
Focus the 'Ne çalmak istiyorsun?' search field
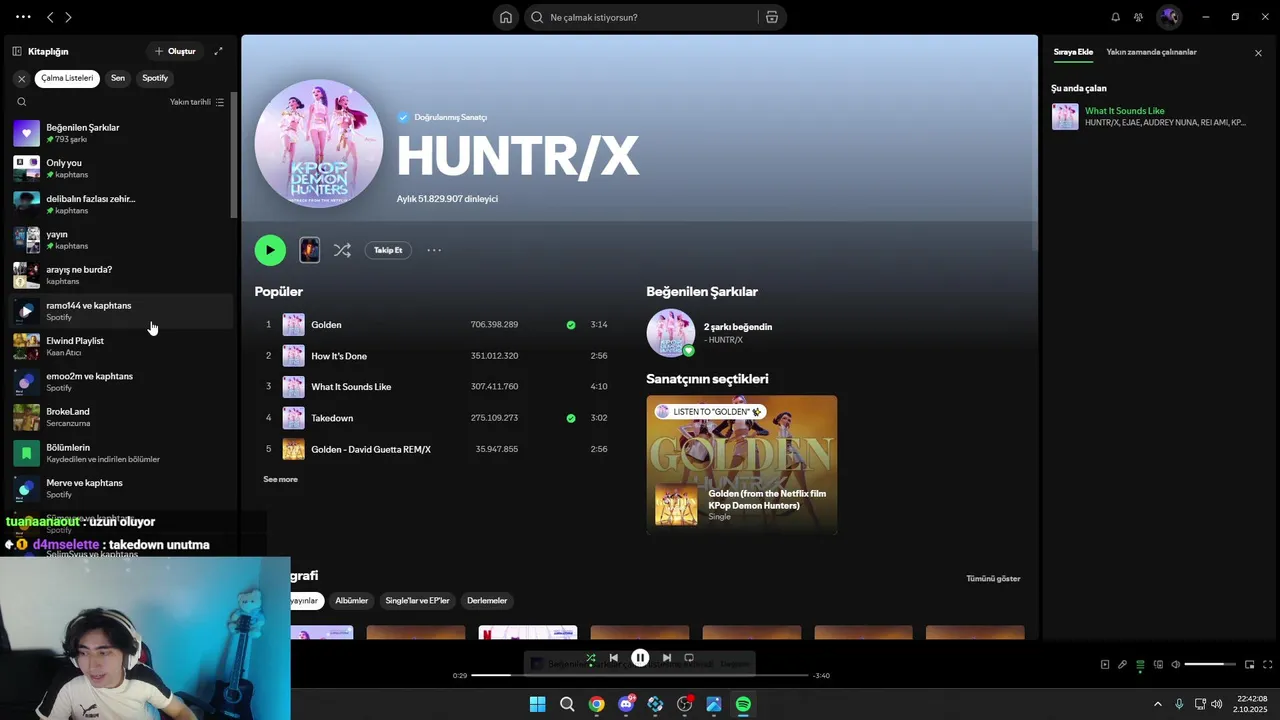642,17
